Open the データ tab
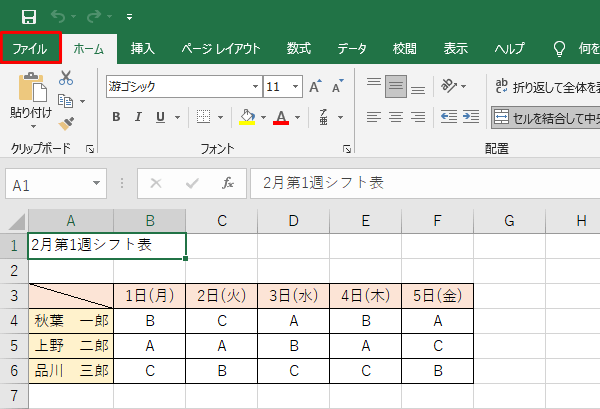The width and height of the screenshot is (600, 409). [x=352, y=49]
